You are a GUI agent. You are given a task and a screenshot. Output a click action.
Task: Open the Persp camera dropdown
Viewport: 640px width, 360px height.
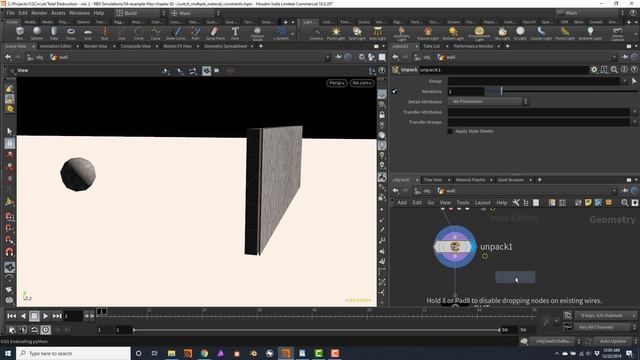tap(337, 83)
